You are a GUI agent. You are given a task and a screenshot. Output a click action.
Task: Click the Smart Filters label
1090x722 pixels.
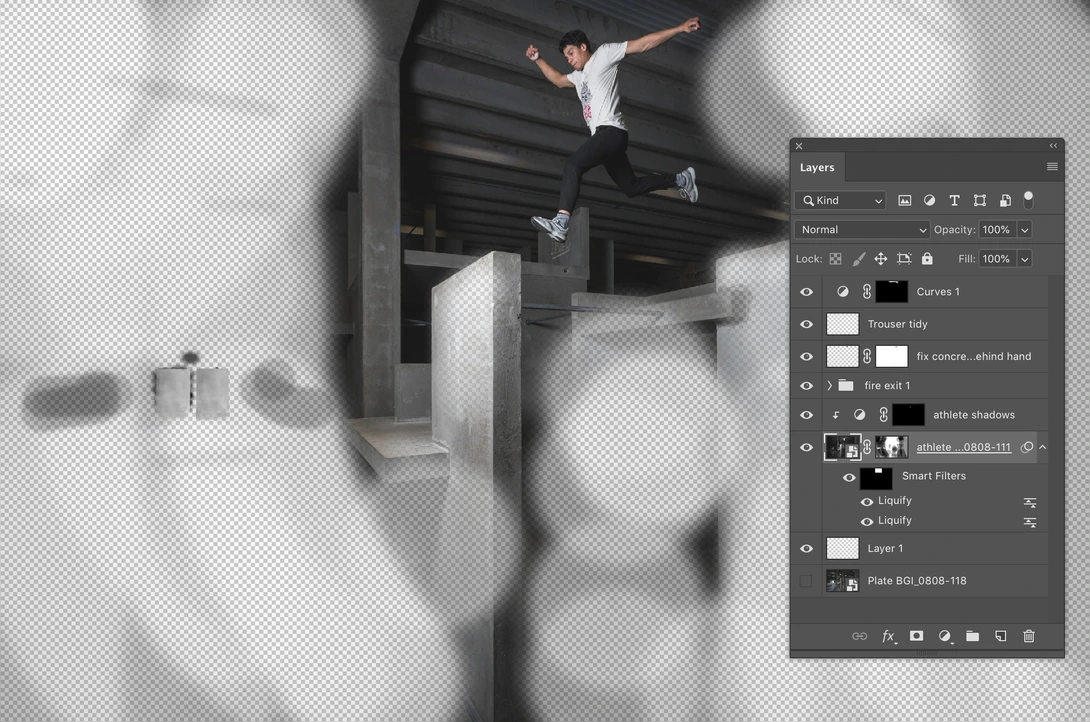pos(934,476)
